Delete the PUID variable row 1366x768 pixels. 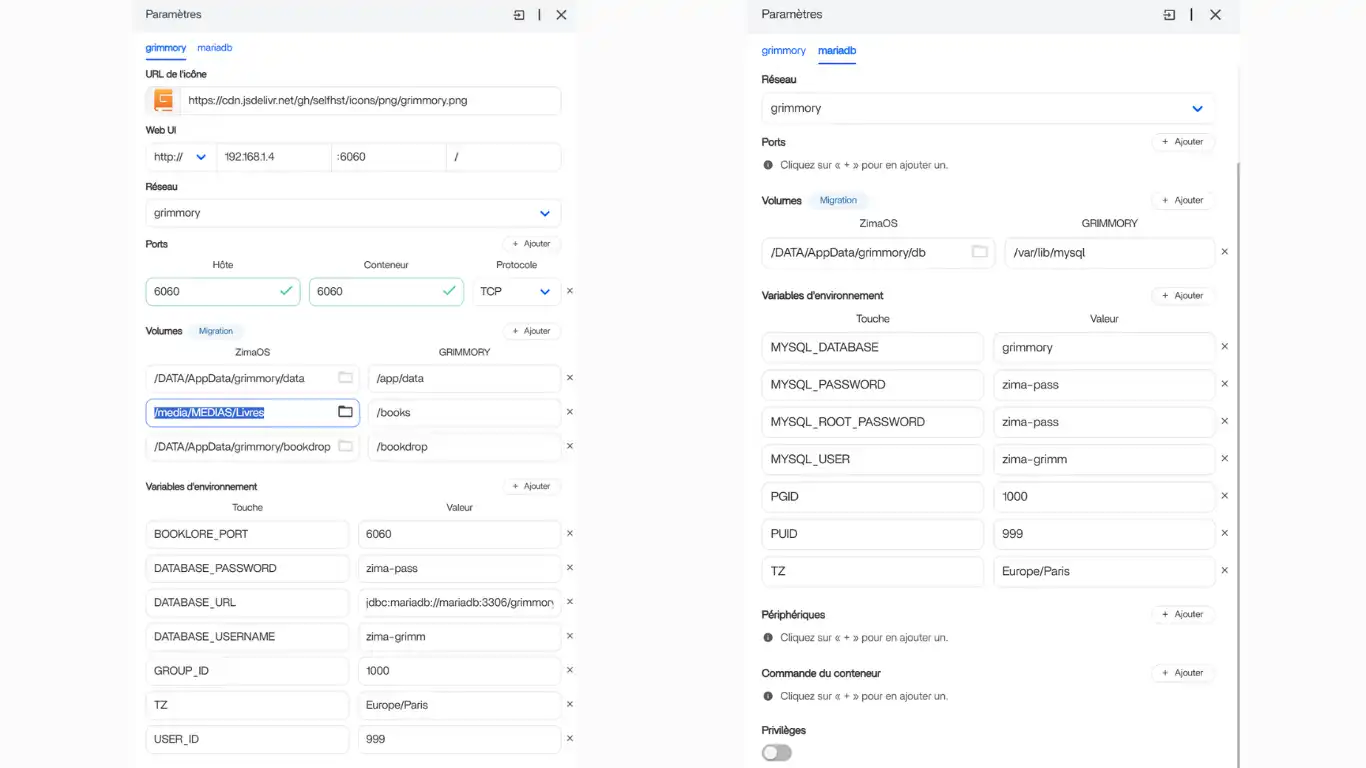click(x=1225, y=533)
